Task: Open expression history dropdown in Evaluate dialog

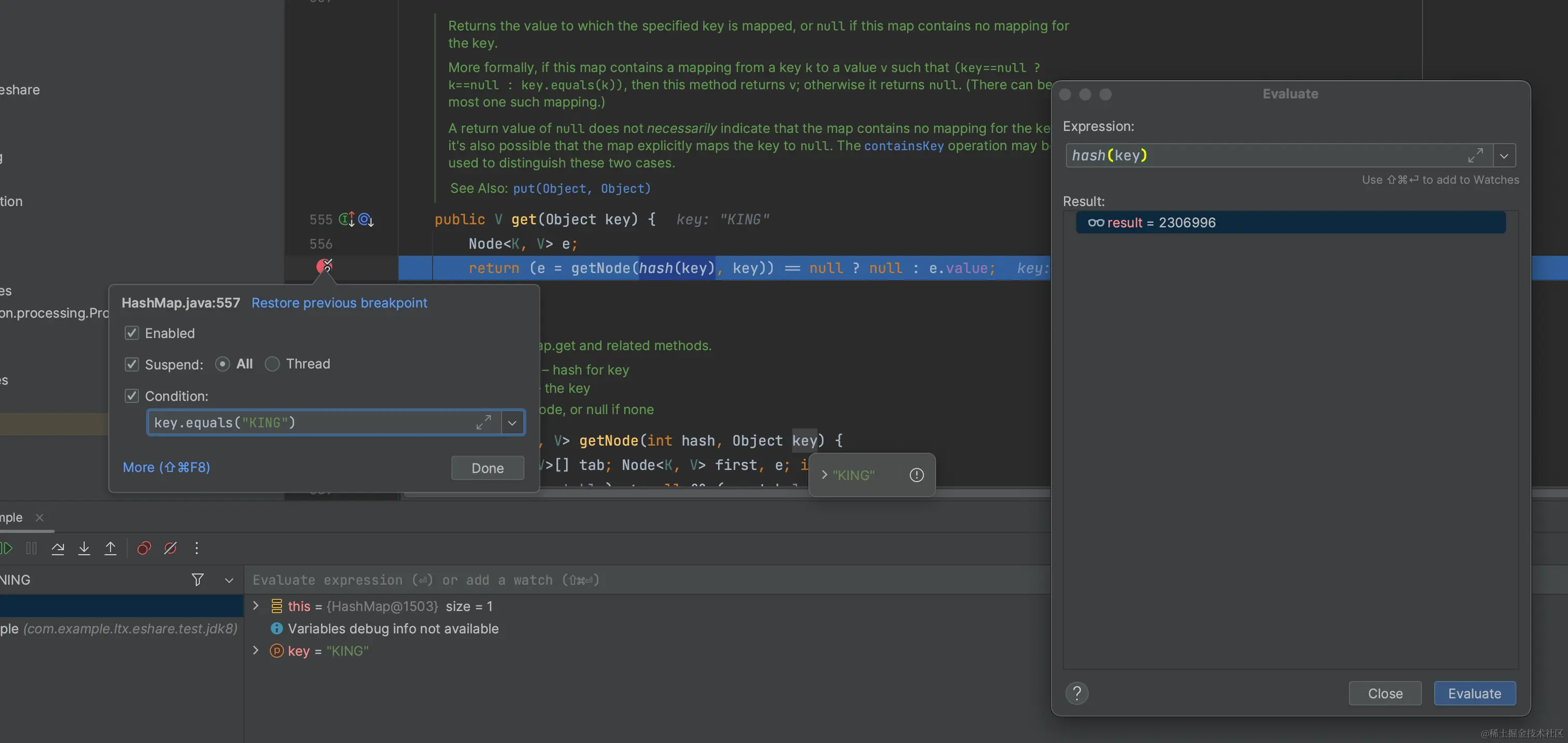Action: 1504,156
